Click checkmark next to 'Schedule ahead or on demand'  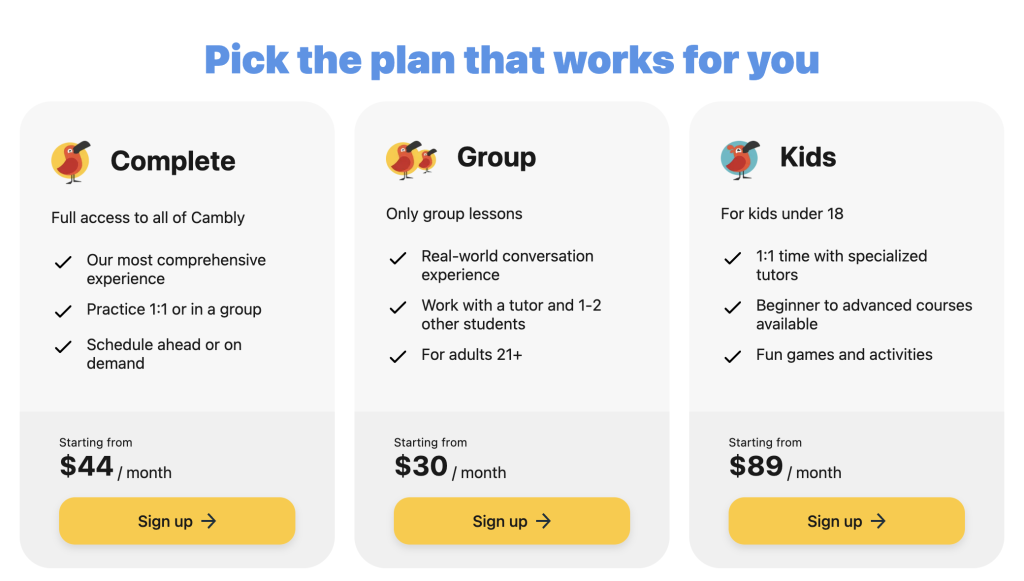point(63,347)
